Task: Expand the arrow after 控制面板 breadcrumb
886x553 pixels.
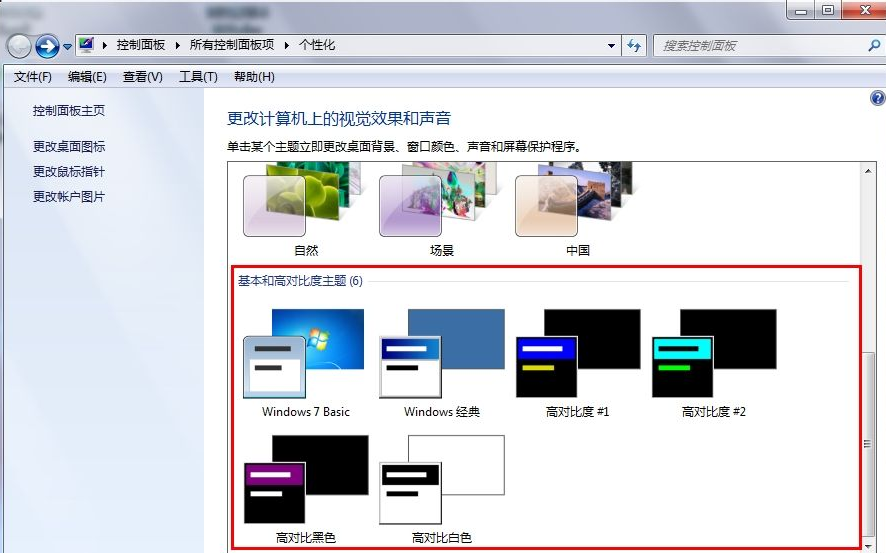Action: pos(177,45)
